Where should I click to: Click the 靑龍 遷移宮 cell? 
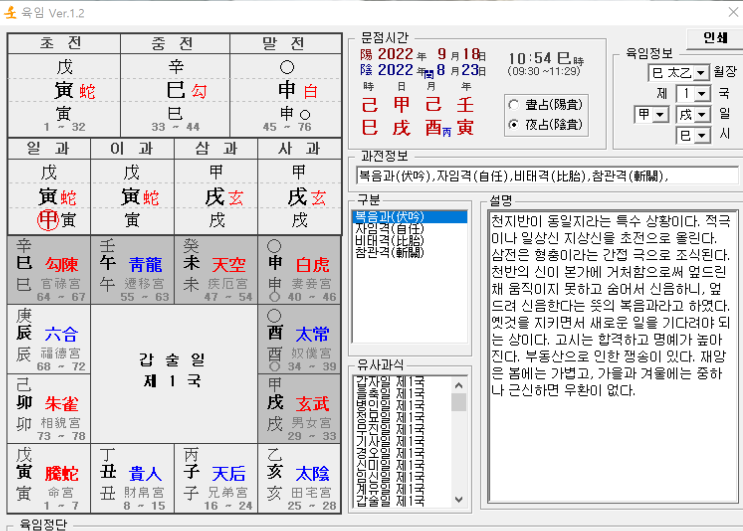coord(132,270)
